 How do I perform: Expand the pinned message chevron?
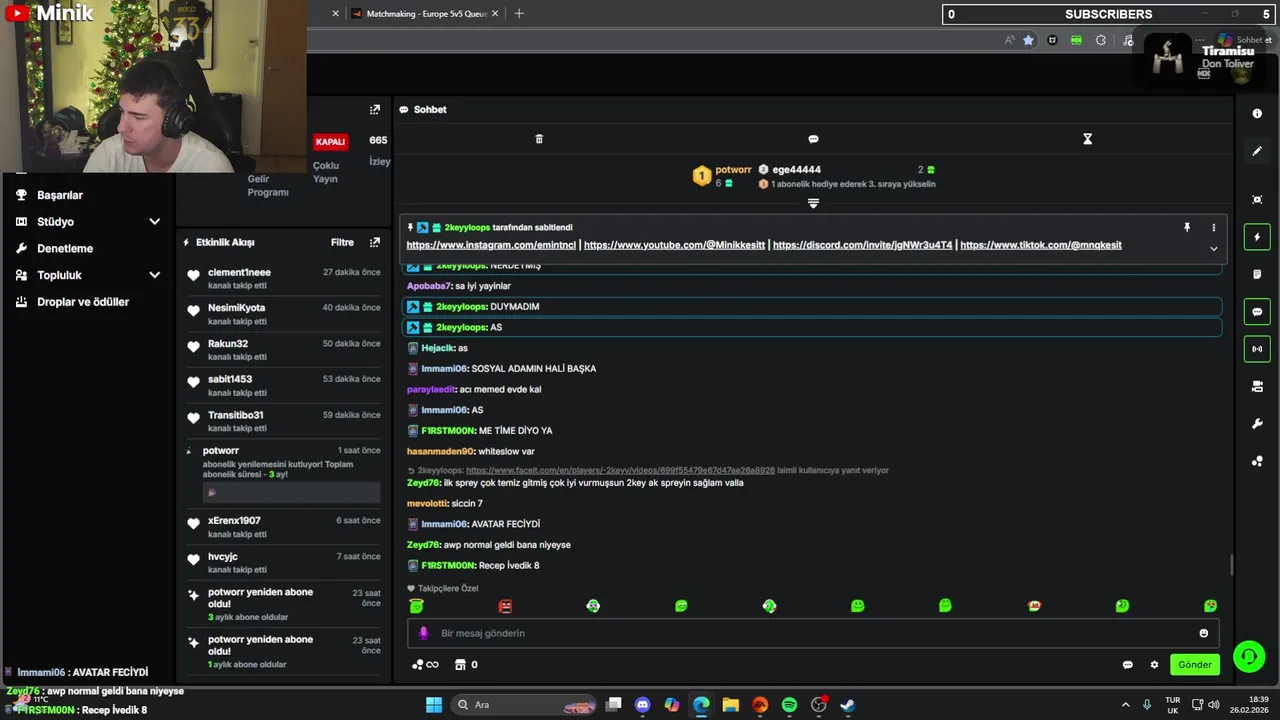[1214, 249]
